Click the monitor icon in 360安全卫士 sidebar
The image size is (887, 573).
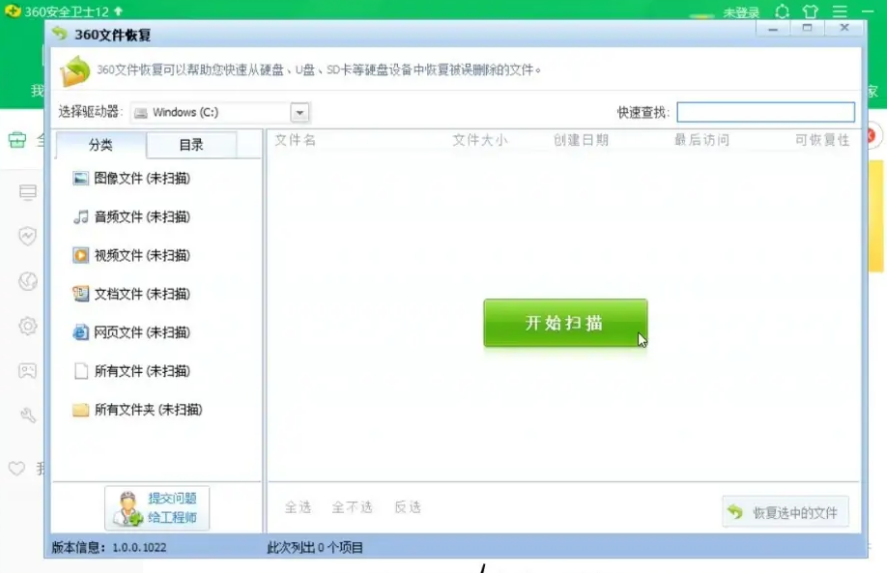point(28,192)
